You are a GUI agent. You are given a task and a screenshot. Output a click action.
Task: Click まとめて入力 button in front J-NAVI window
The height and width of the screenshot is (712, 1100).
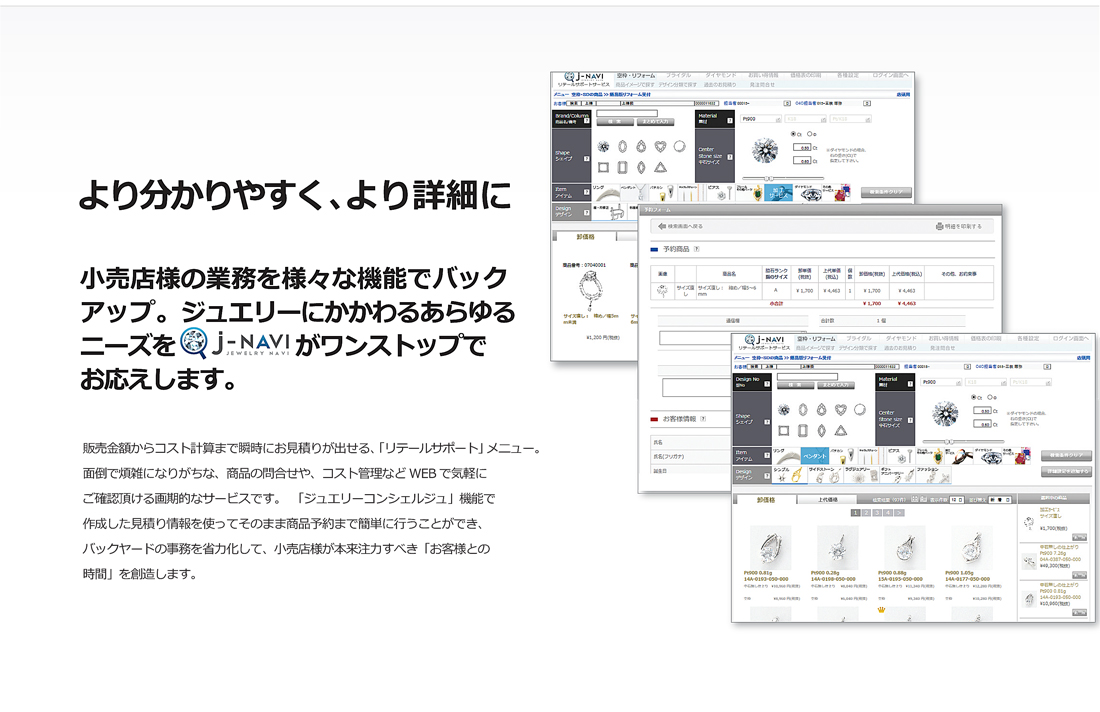pos(836,384)
